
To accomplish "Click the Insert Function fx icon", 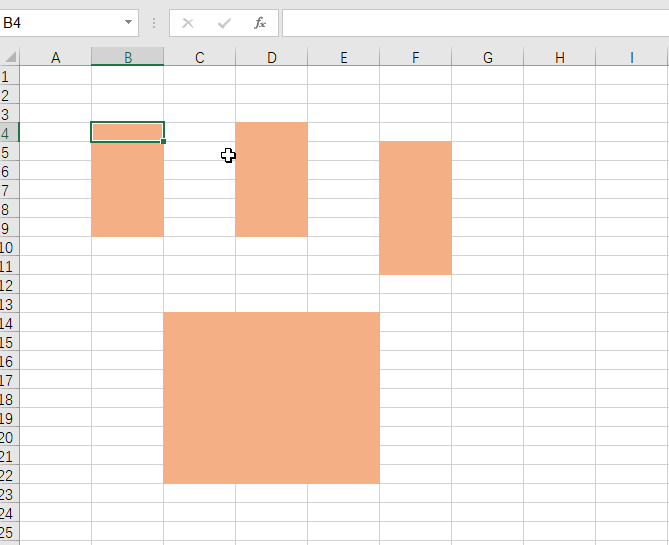I will tap(260, 23).
